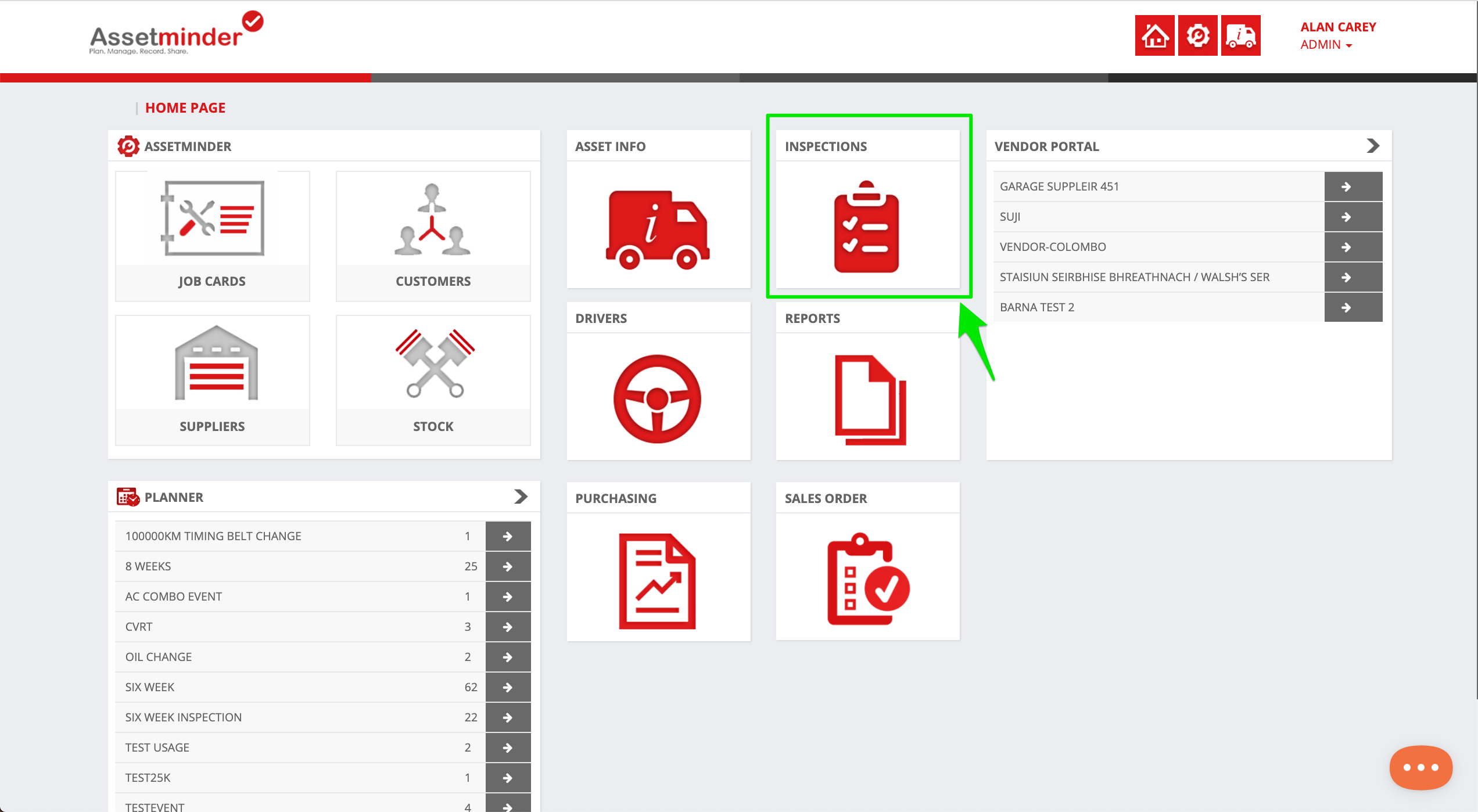Click the VENDOR PORTAL title
1478x812 pixels.
pos(1046,146)
